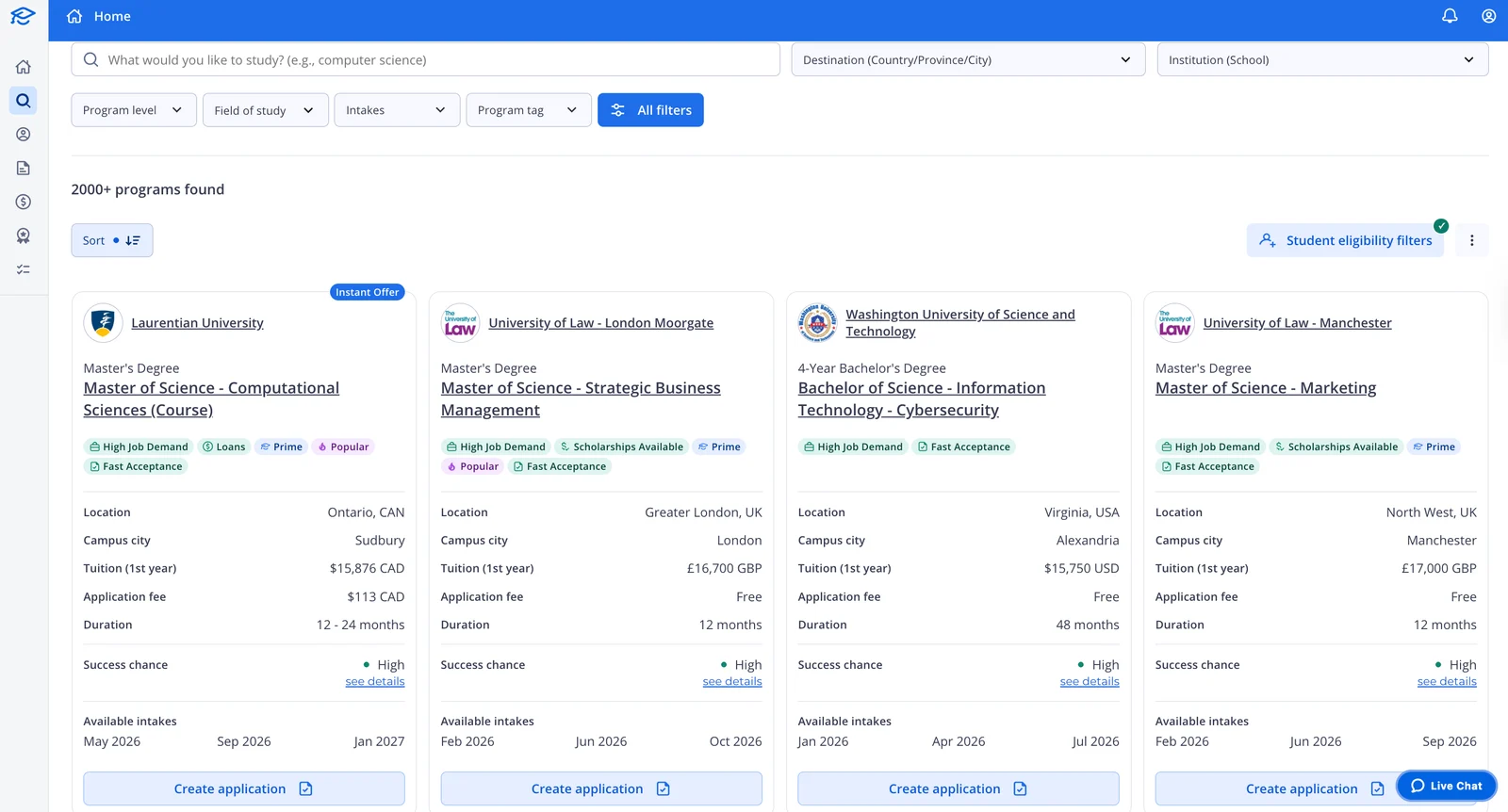Open the All filters panel
The width and height of the screenshot is (1508, 812).
tap(650, 110)
